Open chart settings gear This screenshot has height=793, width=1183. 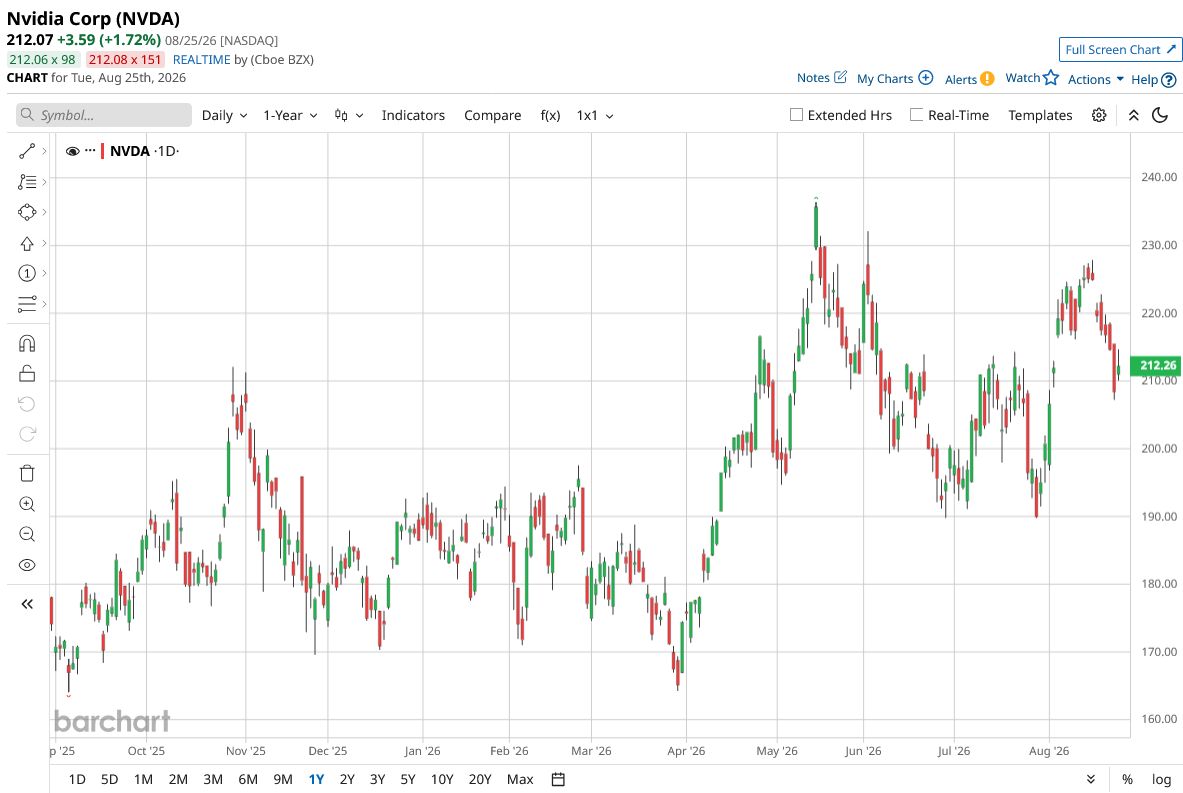(x=1098, y=115)
